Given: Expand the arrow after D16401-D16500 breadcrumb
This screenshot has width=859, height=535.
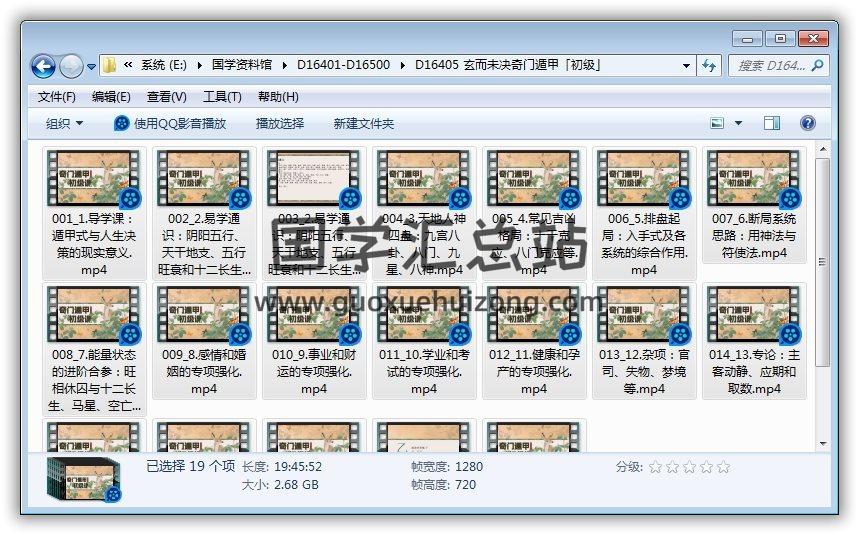Looking at the screenshot, I should click(403, 65).
